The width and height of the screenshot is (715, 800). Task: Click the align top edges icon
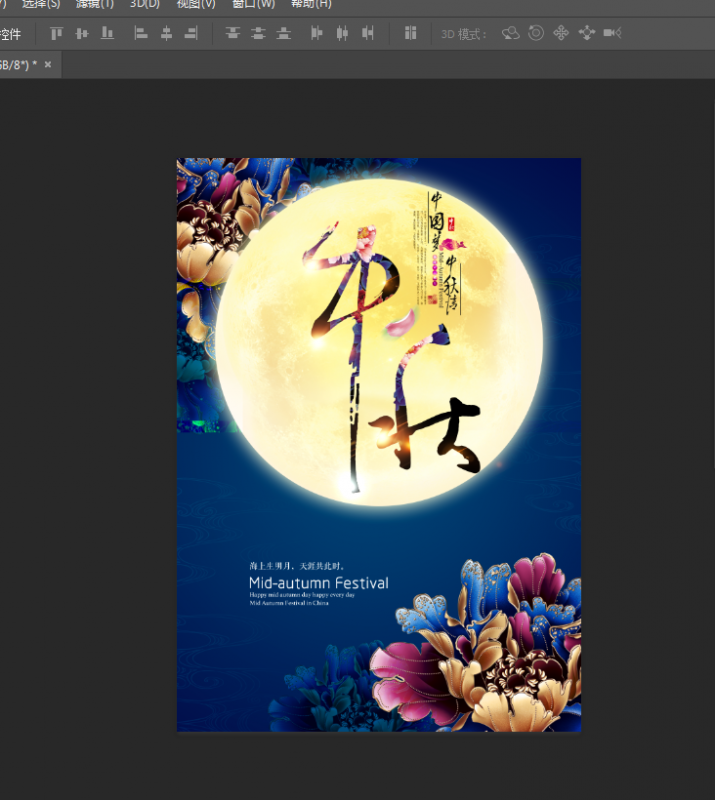point(56,34)
